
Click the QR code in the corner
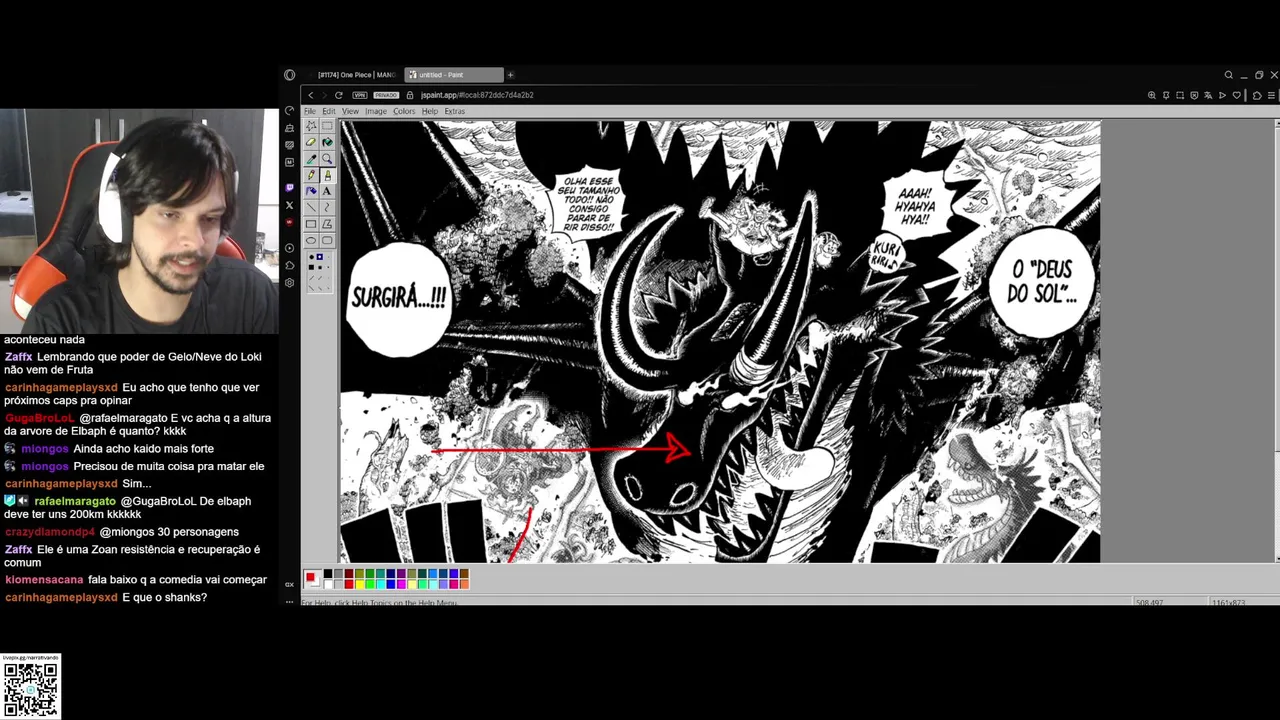(31, 690)
